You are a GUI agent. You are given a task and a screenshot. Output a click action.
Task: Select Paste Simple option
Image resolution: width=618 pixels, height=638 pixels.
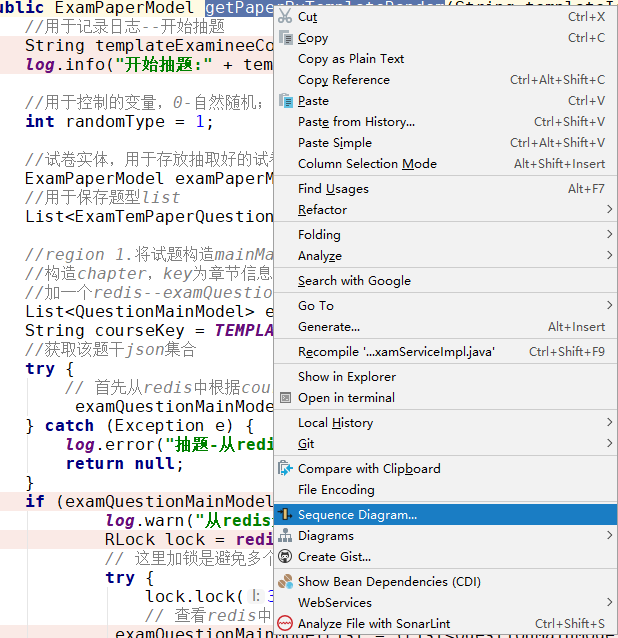point(445,142)
